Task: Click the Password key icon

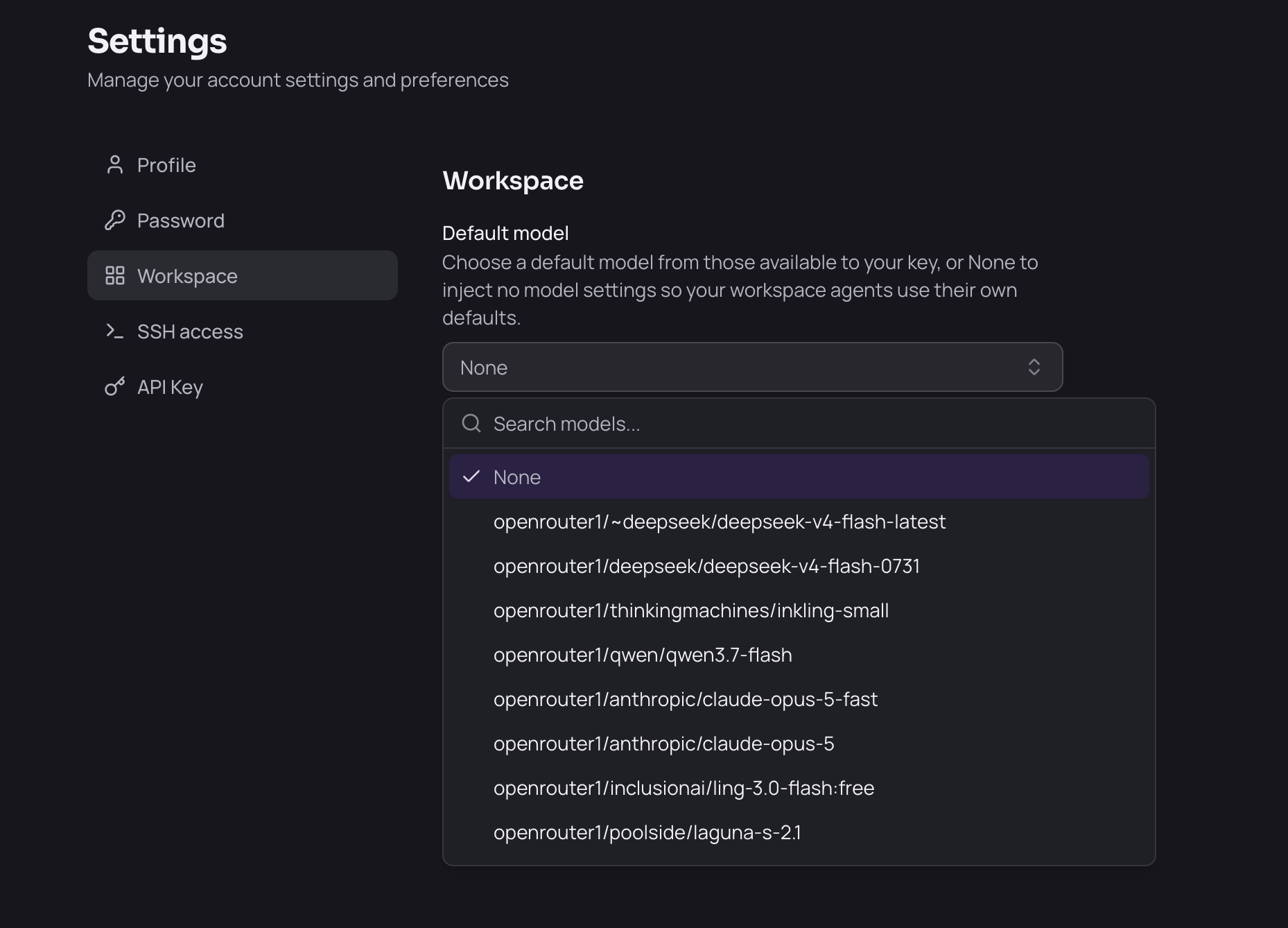Action: coord(115,221)
